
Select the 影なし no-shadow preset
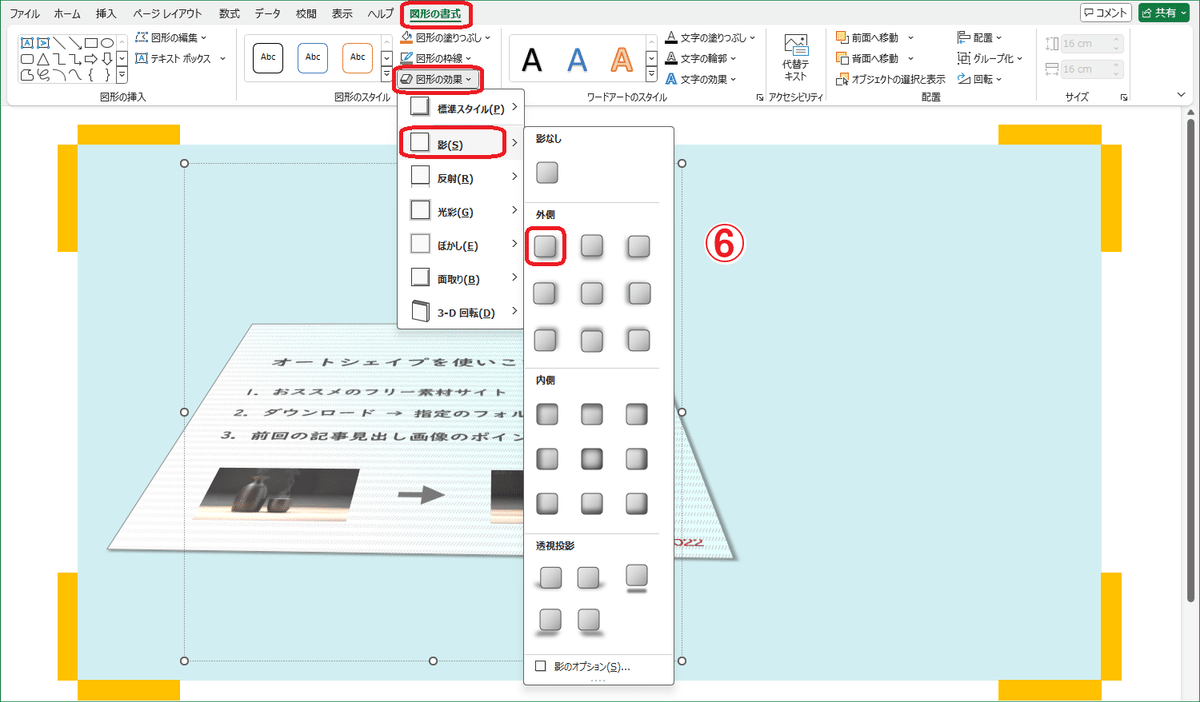tap(547, 173)
